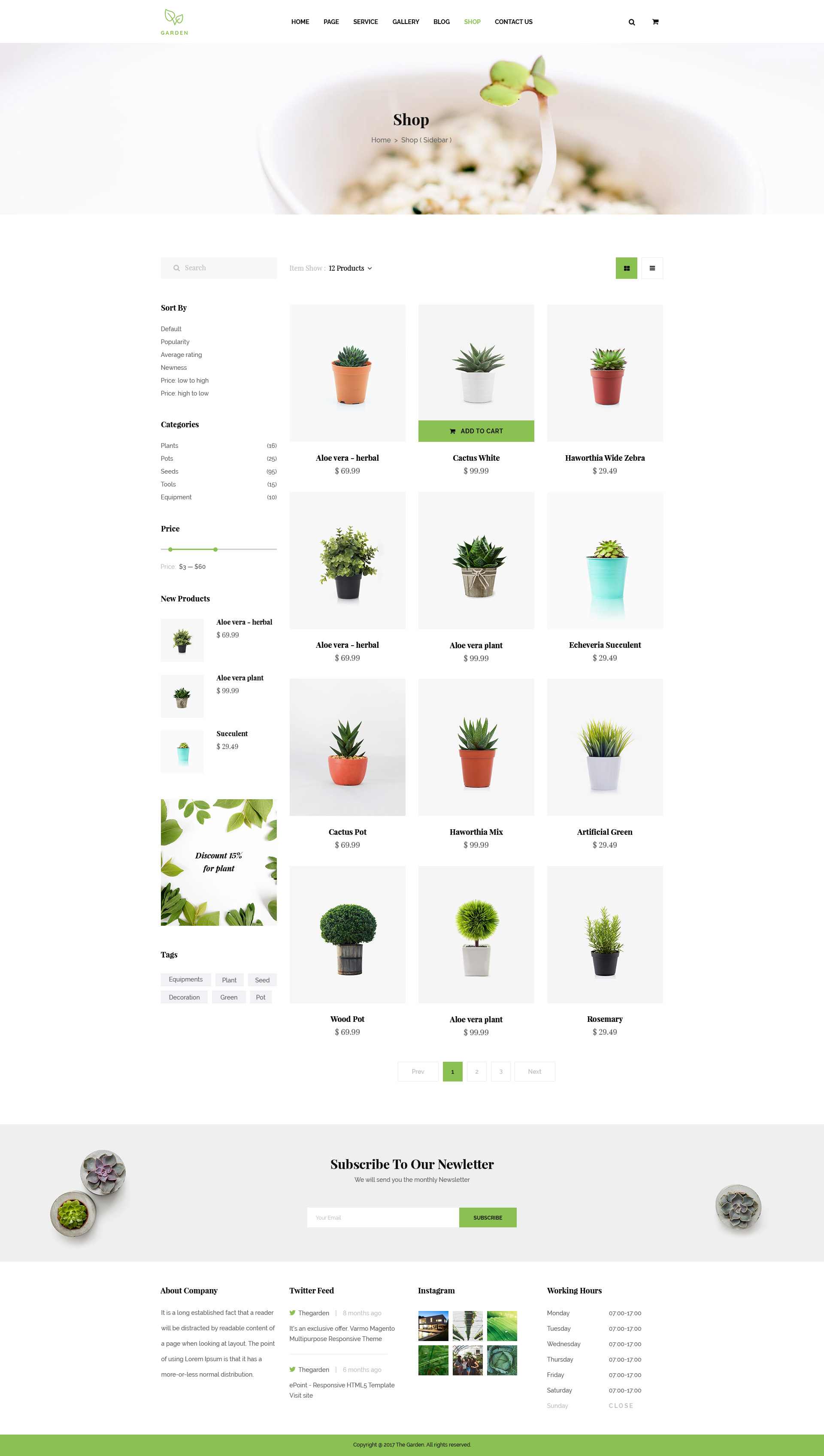Image resolution: width=824 pixels, height=1456 pixels.
Task: Click the Next pagination button
Action: click(x=534, y=1071)
